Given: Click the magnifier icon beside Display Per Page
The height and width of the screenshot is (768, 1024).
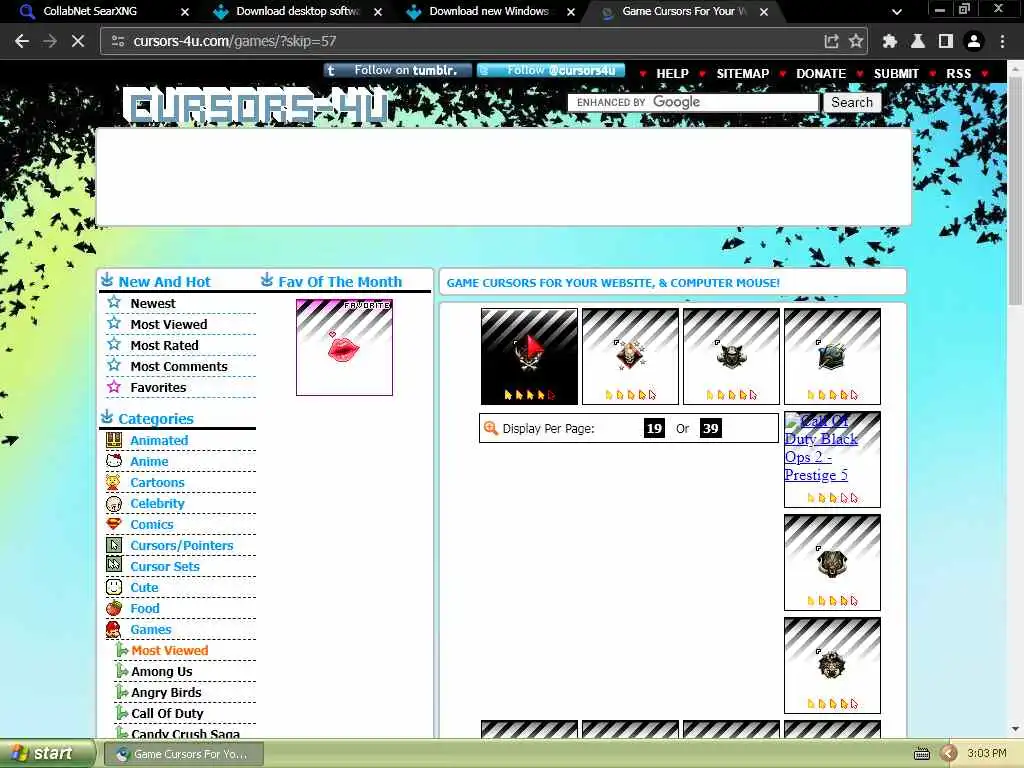Looking at the screenshot, I should tap(490, 428).
